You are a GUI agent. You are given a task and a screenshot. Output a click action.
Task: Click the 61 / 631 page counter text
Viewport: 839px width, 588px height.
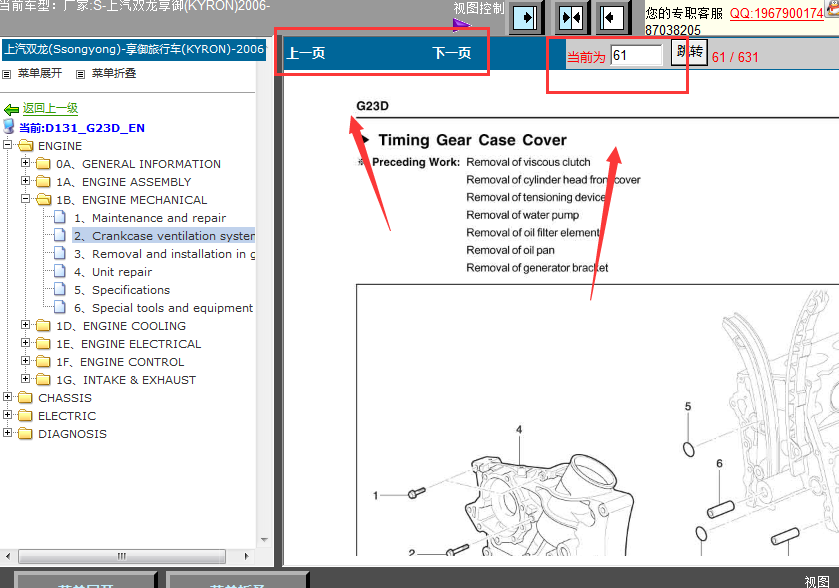coord(735,57)
